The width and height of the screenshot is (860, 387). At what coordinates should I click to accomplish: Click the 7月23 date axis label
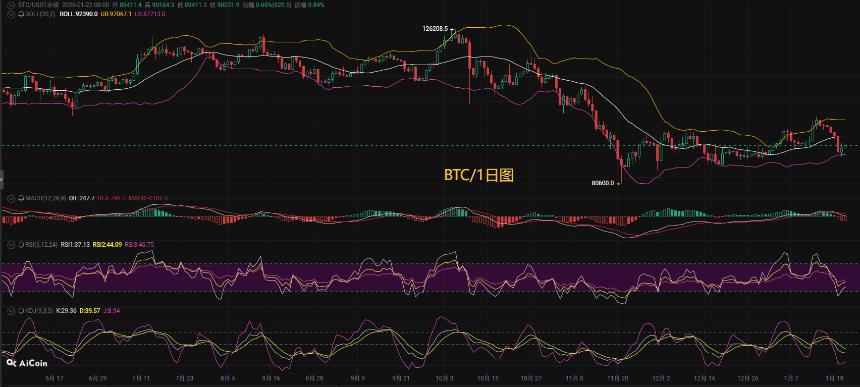click(185, 378)
